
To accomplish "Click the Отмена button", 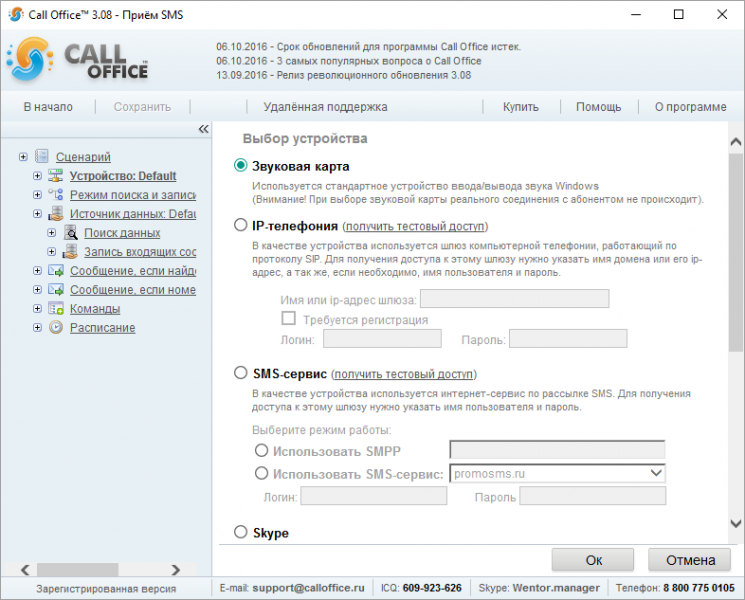I will coord(690,560).
